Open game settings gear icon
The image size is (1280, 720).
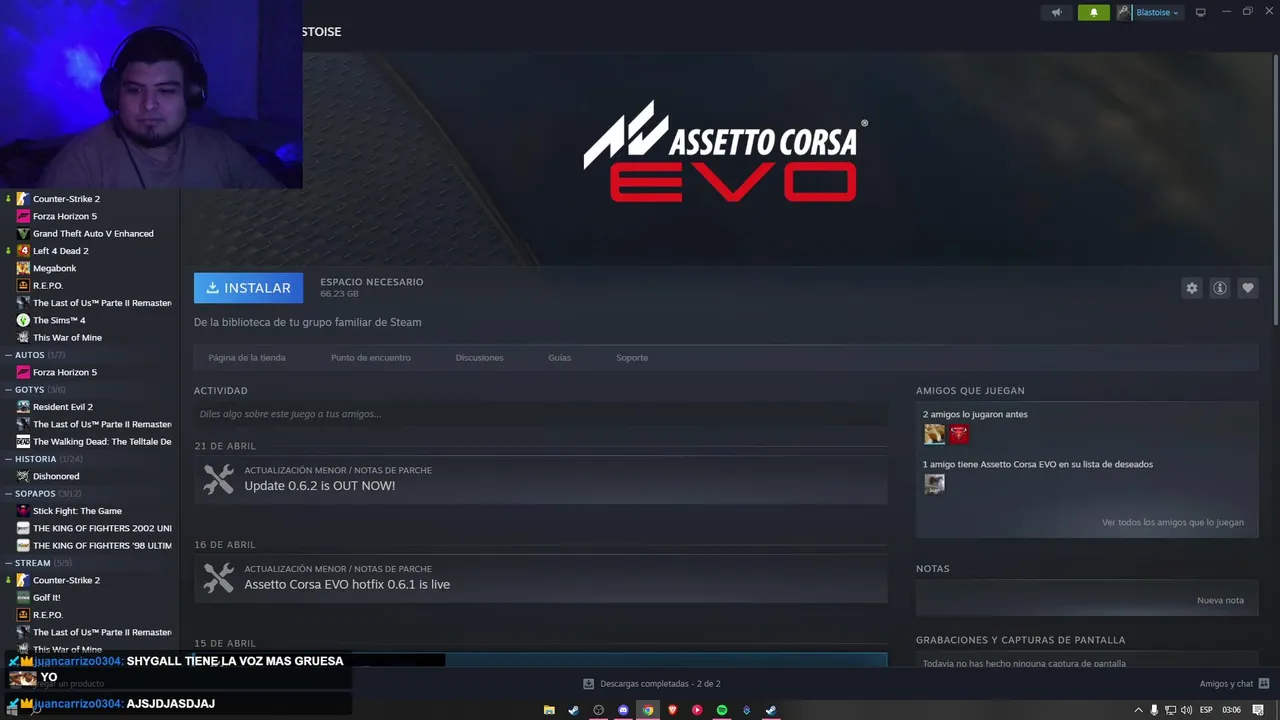[1191, 288]
